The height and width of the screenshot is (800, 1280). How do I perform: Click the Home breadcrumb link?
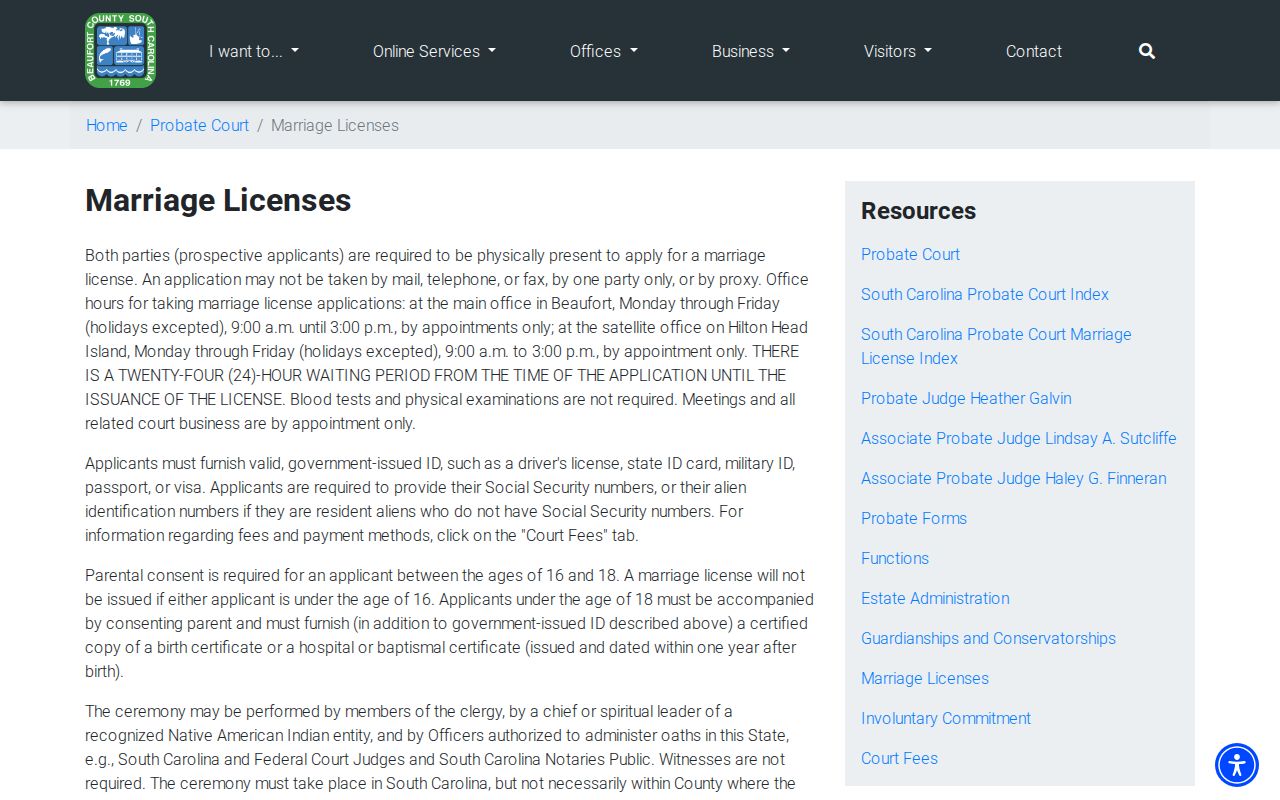point(107,125)
